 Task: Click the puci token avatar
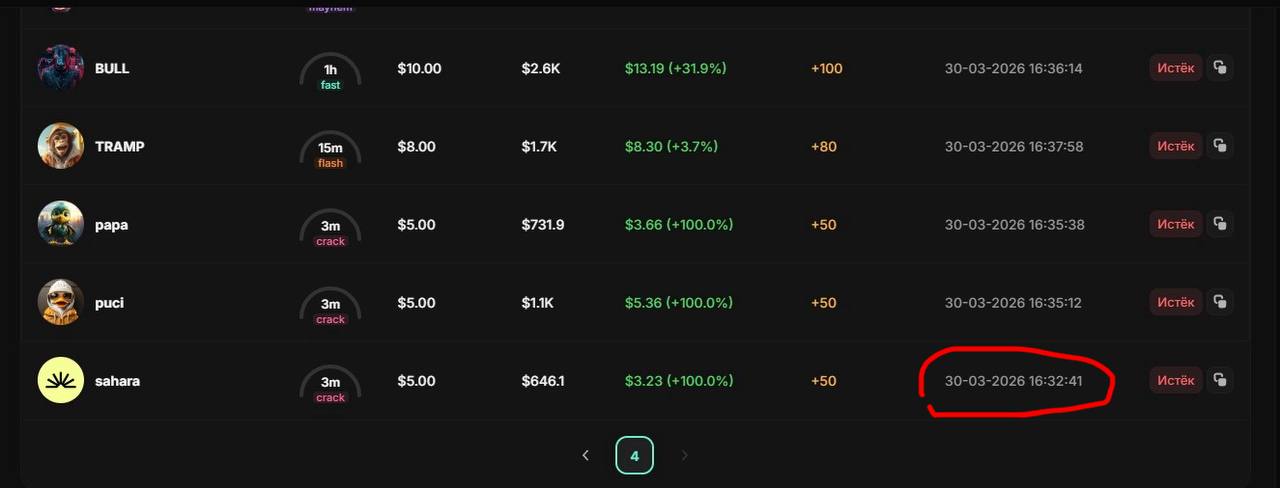pos(60,302)
